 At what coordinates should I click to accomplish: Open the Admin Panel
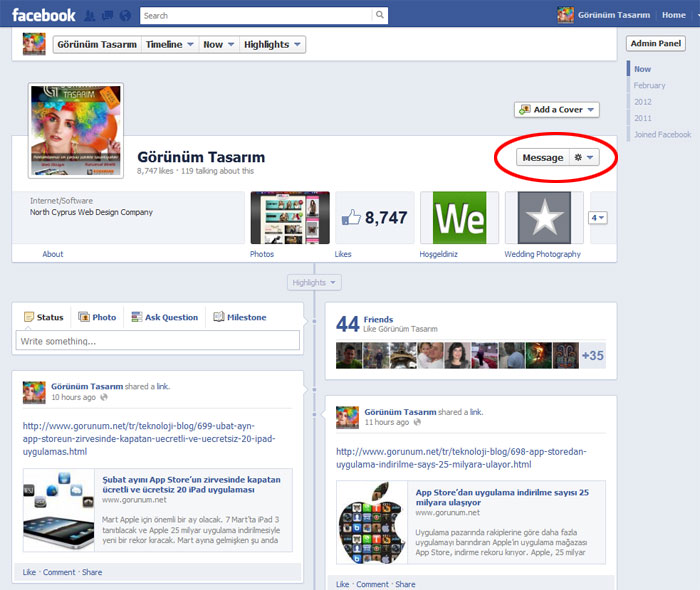click(x=655, y=43)
